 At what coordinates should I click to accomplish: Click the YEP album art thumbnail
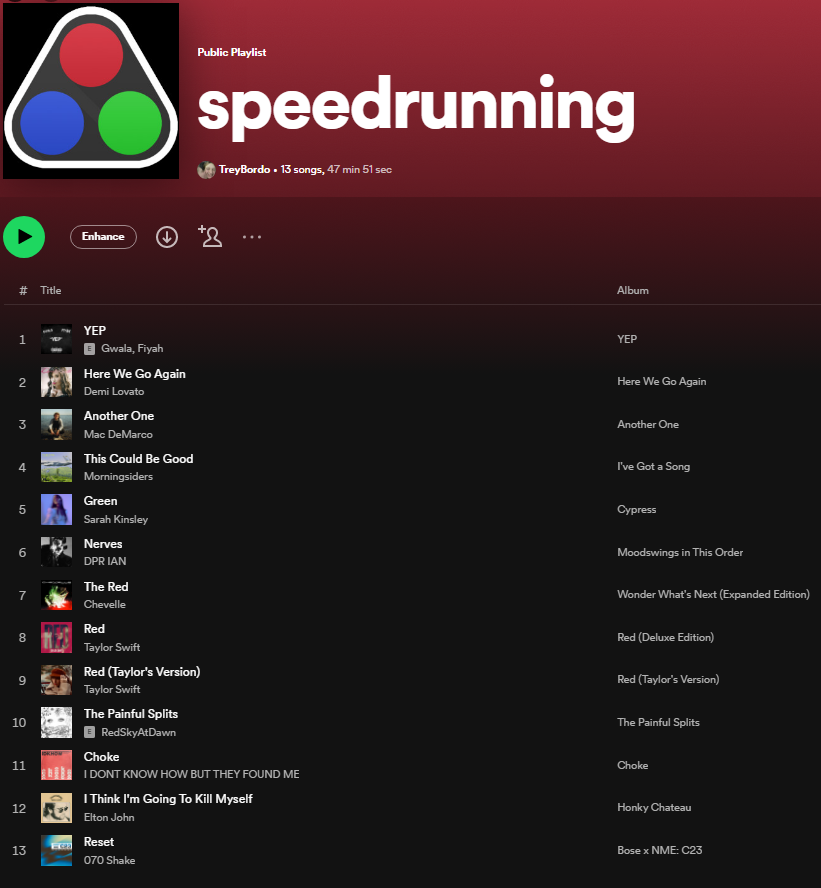coord(57,339)
